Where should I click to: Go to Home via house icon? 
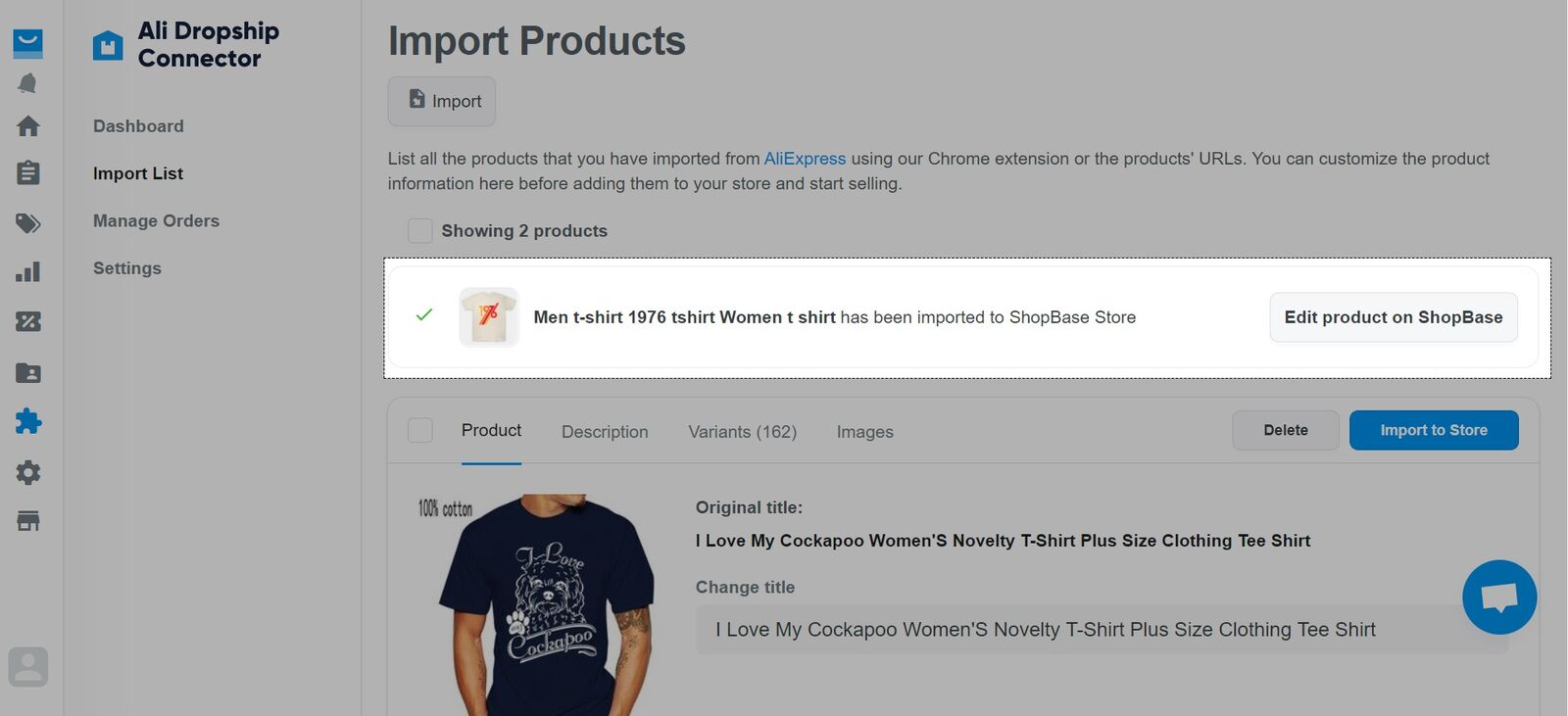(x=28, y=126)
